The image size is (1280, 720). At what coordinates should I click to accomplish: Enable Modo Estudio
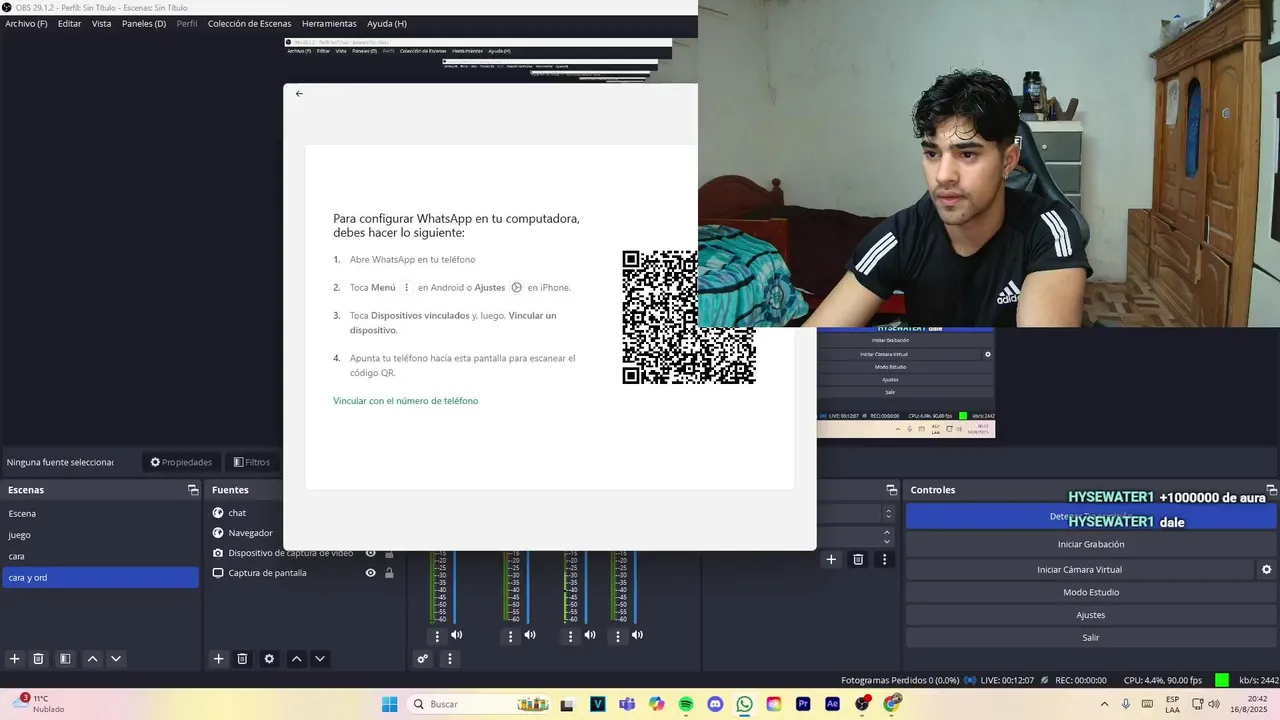click(1091, 592)
